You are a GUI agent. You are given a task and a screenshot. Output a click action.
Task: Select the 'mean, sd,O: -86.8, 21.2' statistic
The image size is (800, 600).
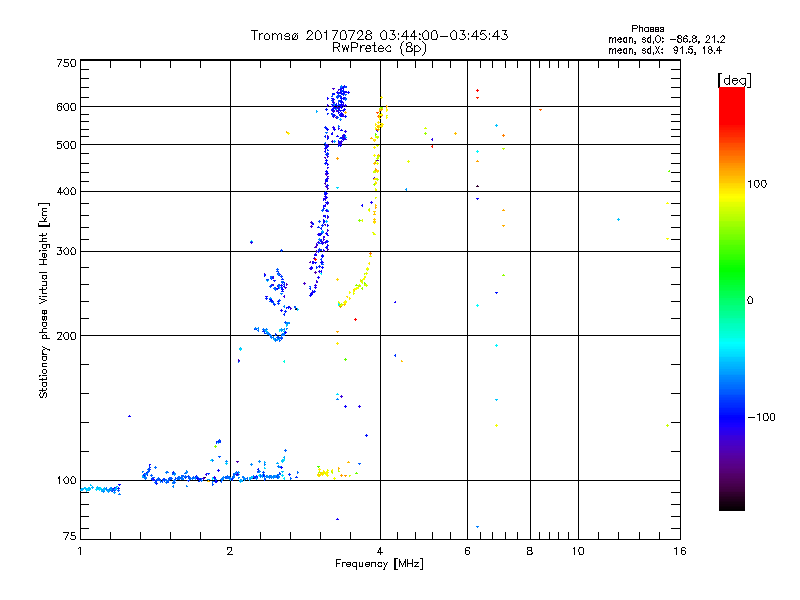point(666,39)
